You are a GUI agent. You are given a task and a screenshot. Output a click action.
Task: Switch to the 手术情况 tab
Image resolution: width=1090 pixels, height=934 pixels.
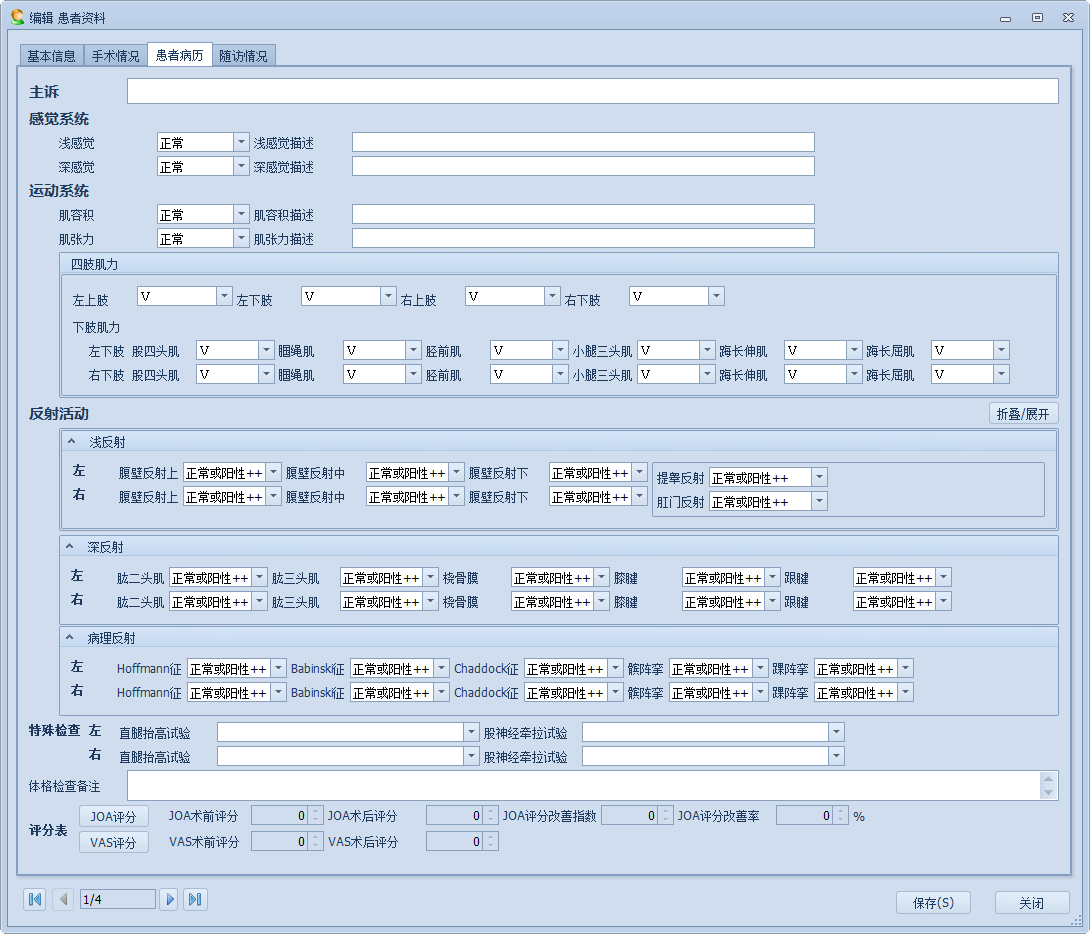point(115,56)
